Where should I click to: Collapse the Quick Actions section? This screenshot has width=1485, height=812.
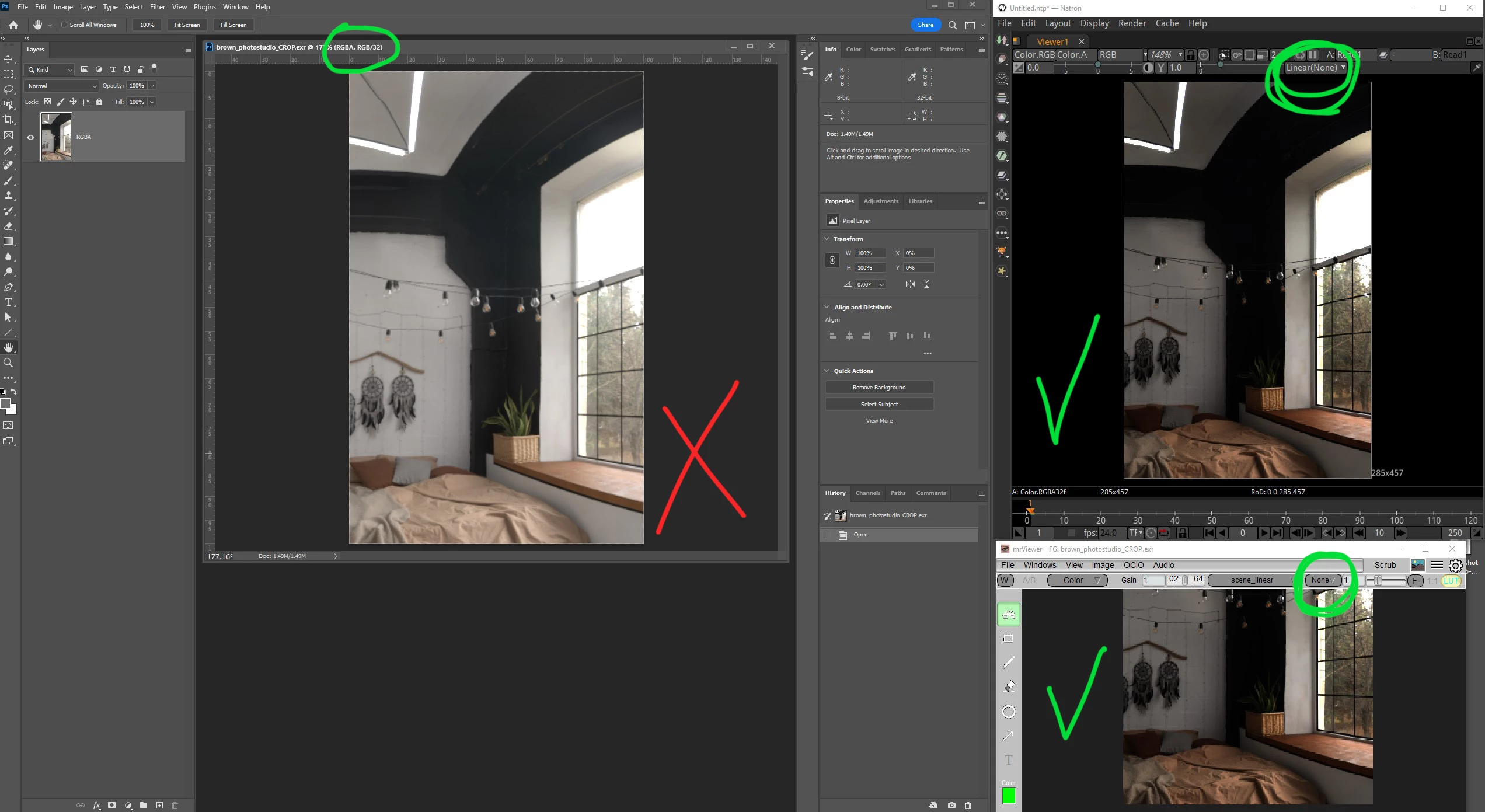827,371
